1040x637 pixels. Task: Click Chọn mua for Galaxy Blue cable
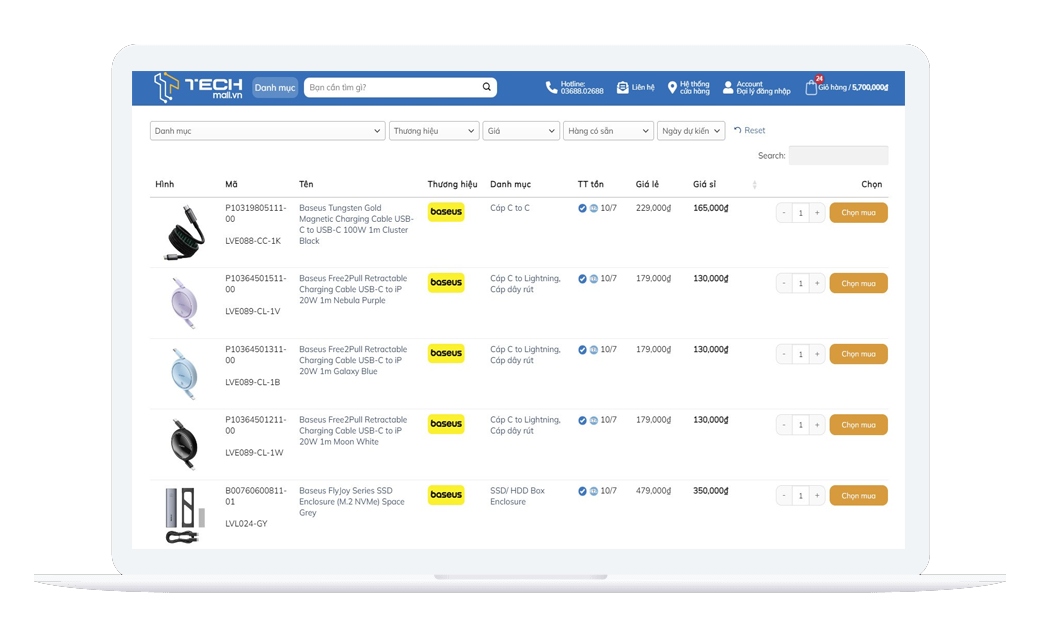[x=858, y=354]
